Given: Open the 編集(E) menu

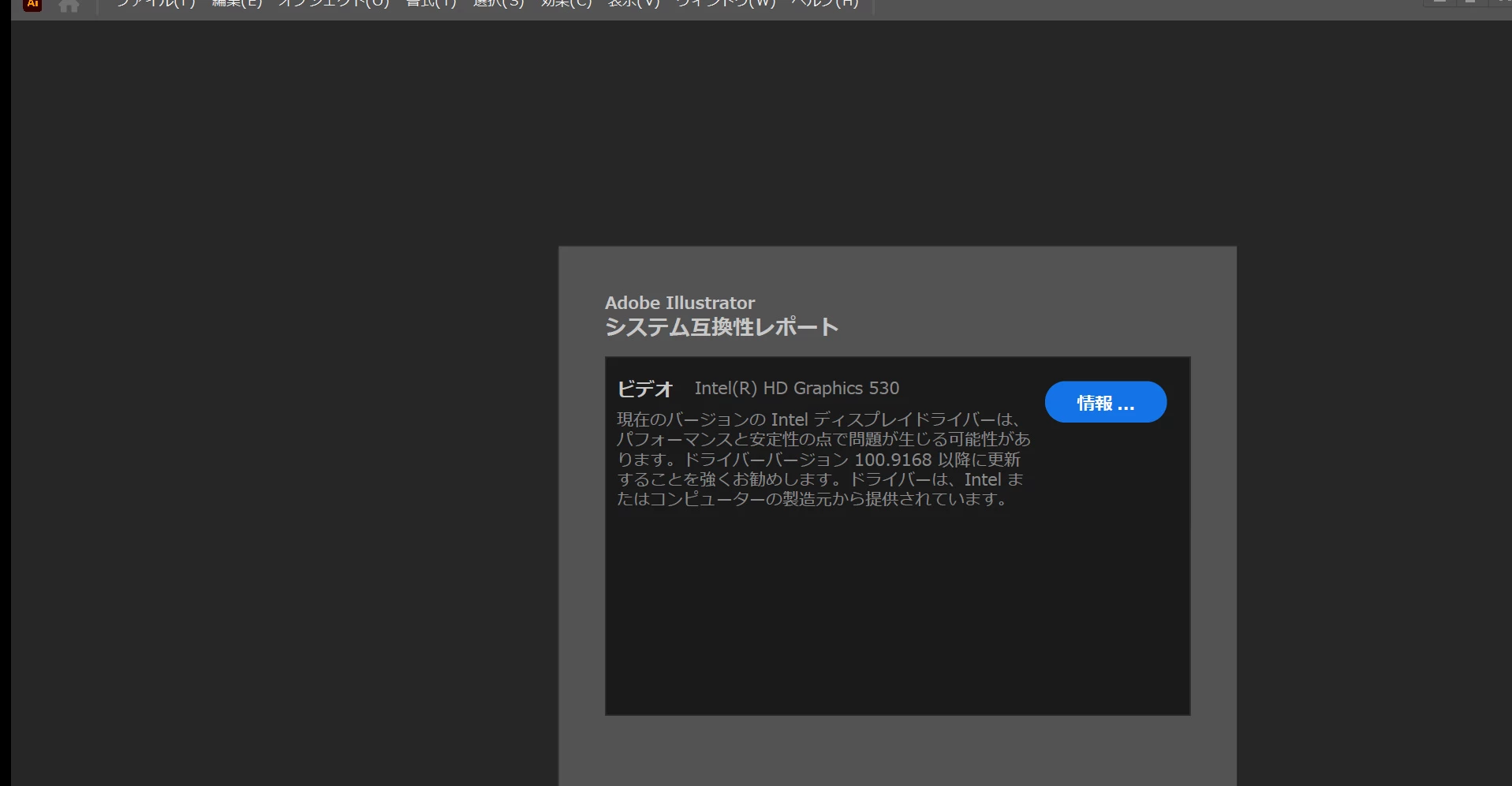Looking at the screenshot, I should point(237,4).
